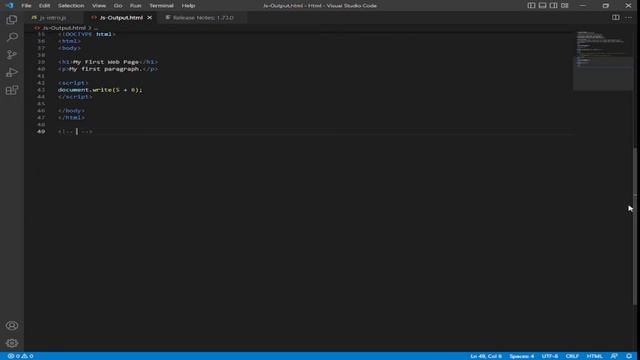The image size is (640, 360).
Task: Open the Go menu
Action: pyautogui.click(x=118, y=6)
